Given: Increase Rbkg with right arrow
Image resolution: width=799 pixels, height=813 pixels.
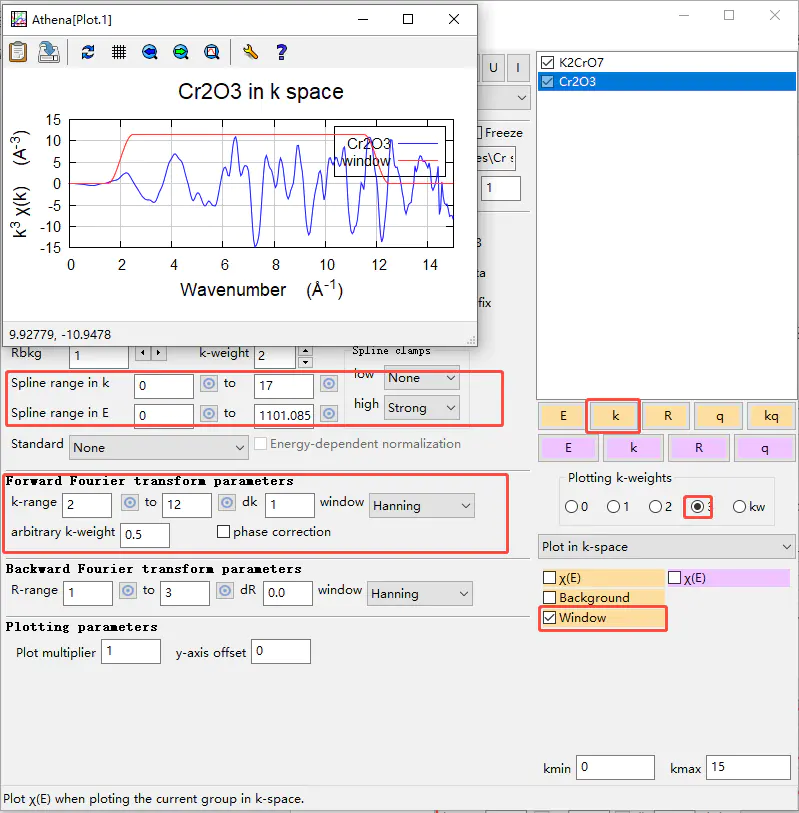Looking at the screenshot, I should 158,353.
